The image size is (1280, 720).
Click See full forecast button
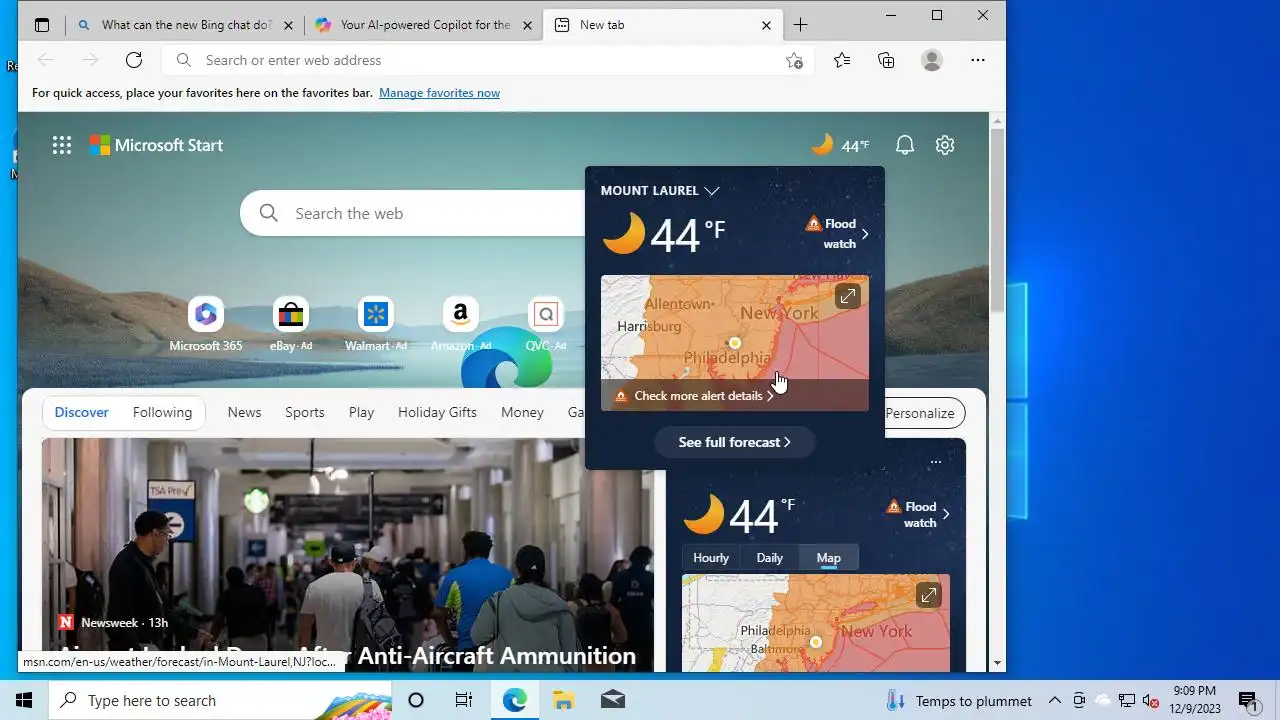click(735, 442)
